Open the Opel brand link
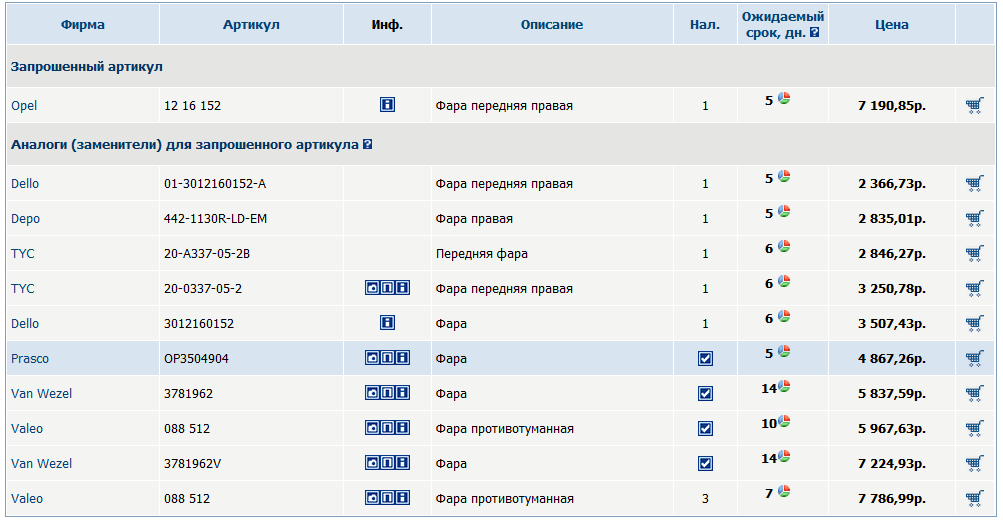Image resolution: width=1003 pixels, height=522 pixels. tap(24, 106)
